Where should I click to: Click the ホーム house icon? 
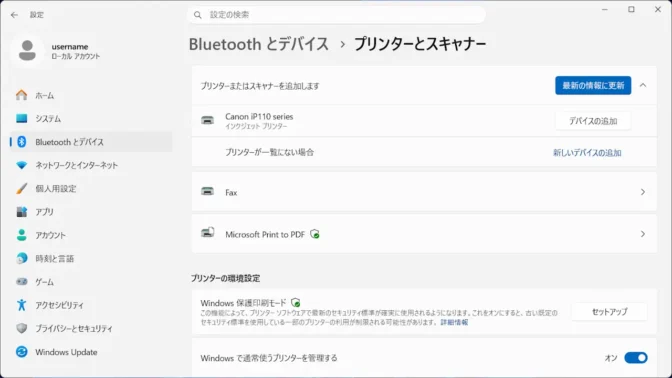pyautogui.click(x=21, y=95)
